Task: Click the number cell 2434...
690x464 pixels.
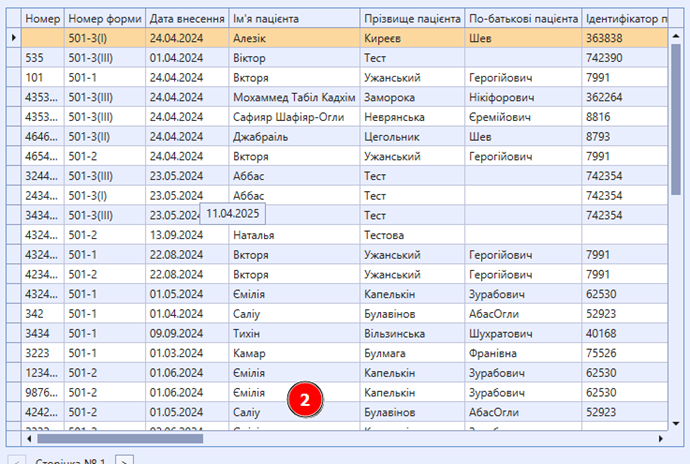Action: [x=43, y=196]
